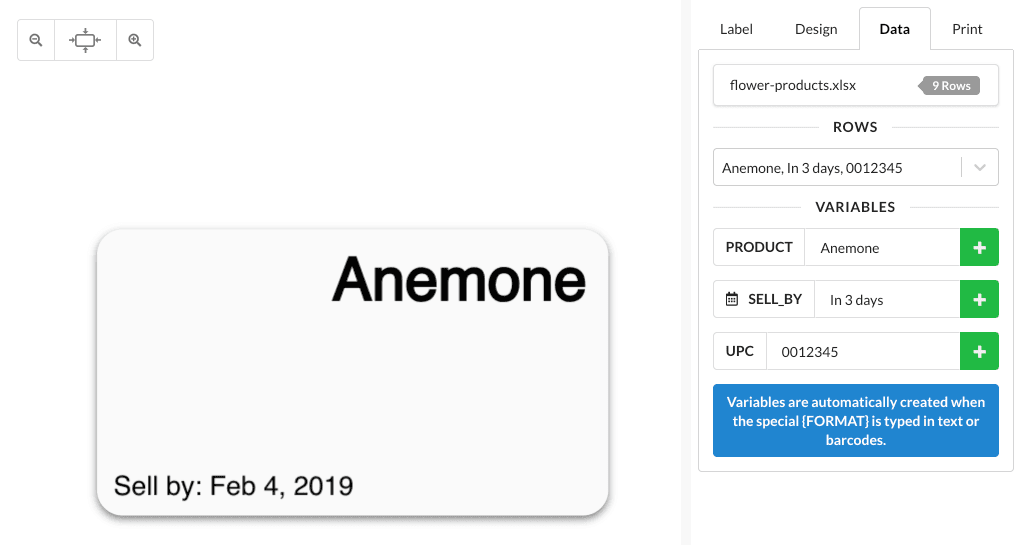This screenshot has height=545, width=1018.
Task: Focus the UPC input field
Action: tap(862, 351)
